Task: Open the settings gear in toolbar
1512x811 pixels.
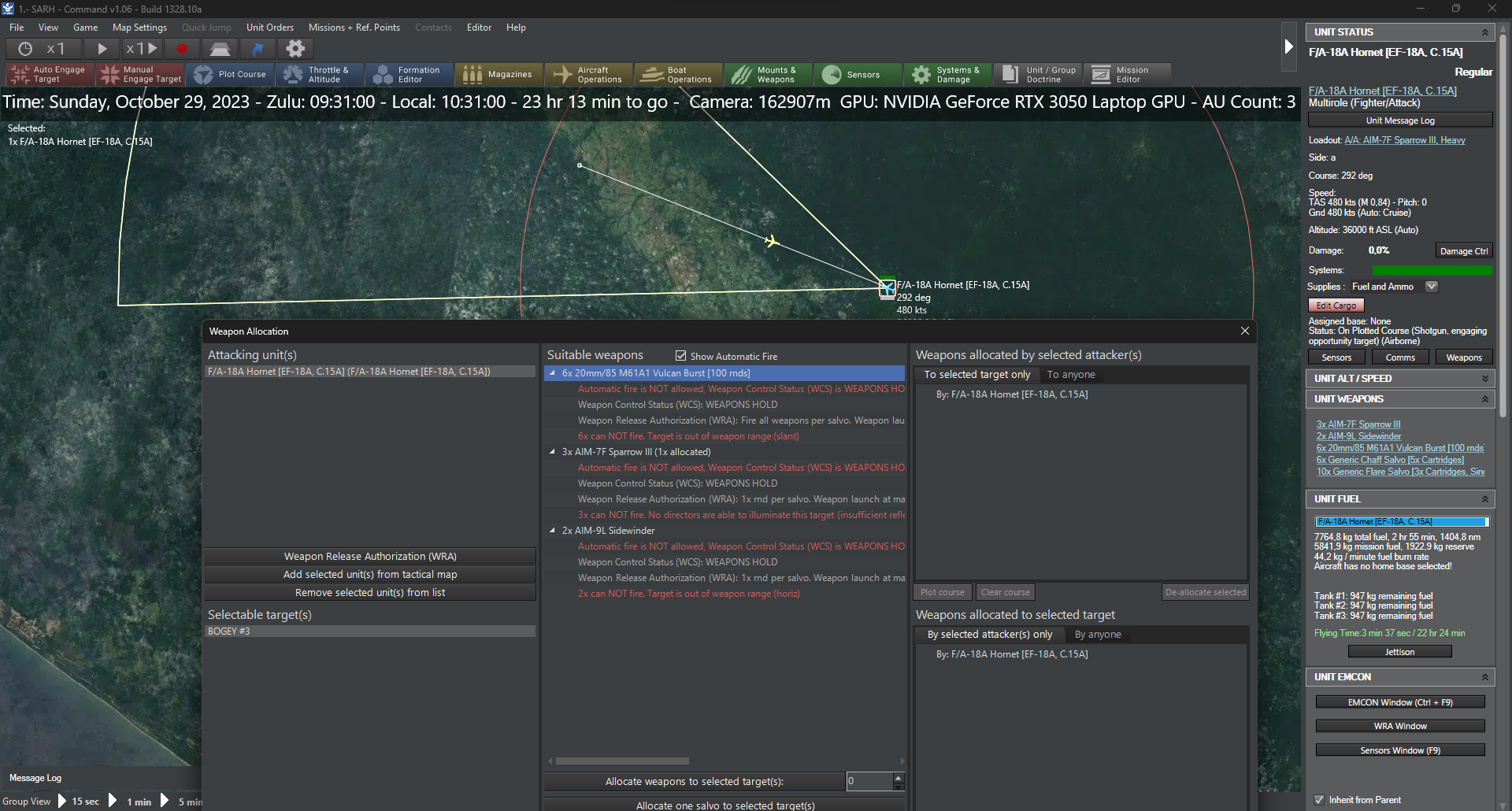Action: pos(295,49)
